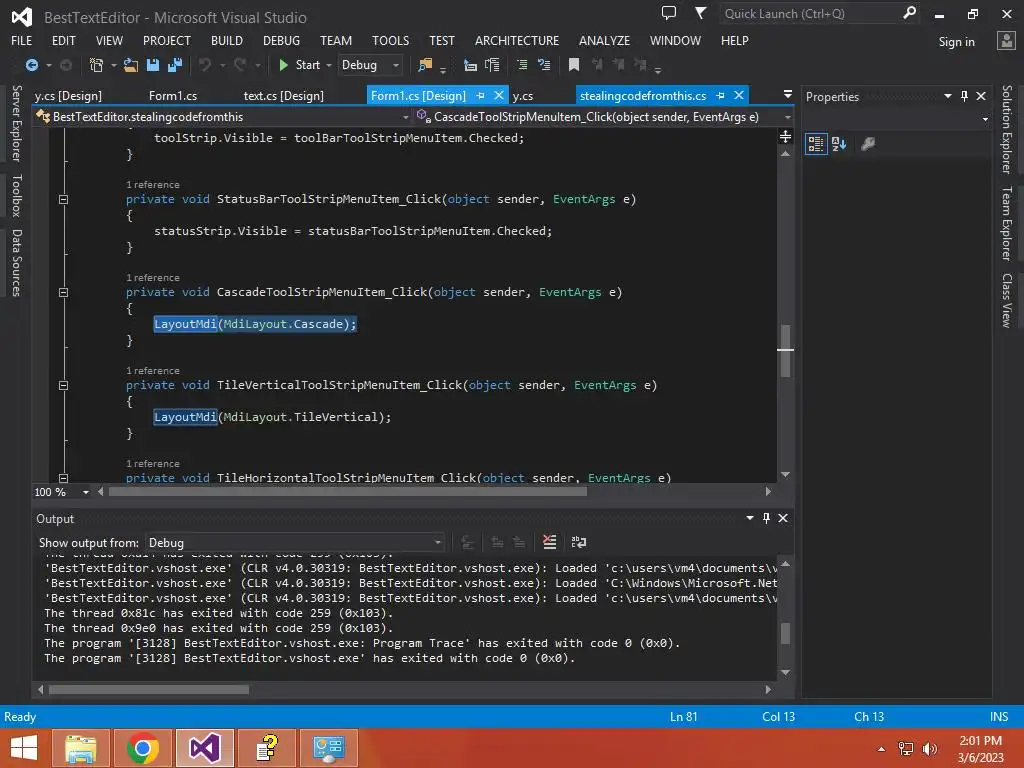This screenshot has width=1024, height=768.
Task: Open the Show output from dropdown
Action: (x=295, y=543)
